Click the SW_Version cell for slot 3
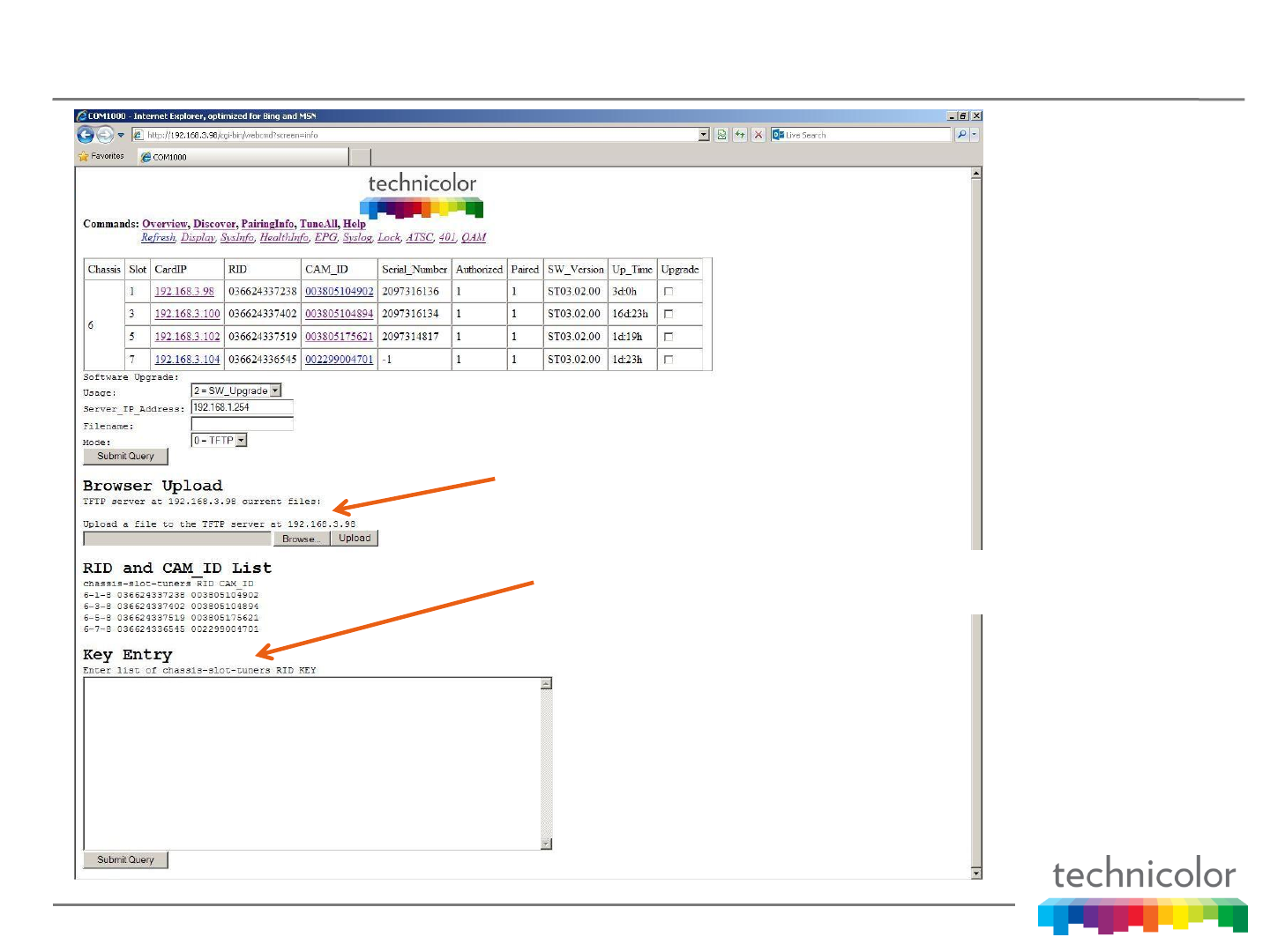 pyautogui.click(x=574, y=314)
